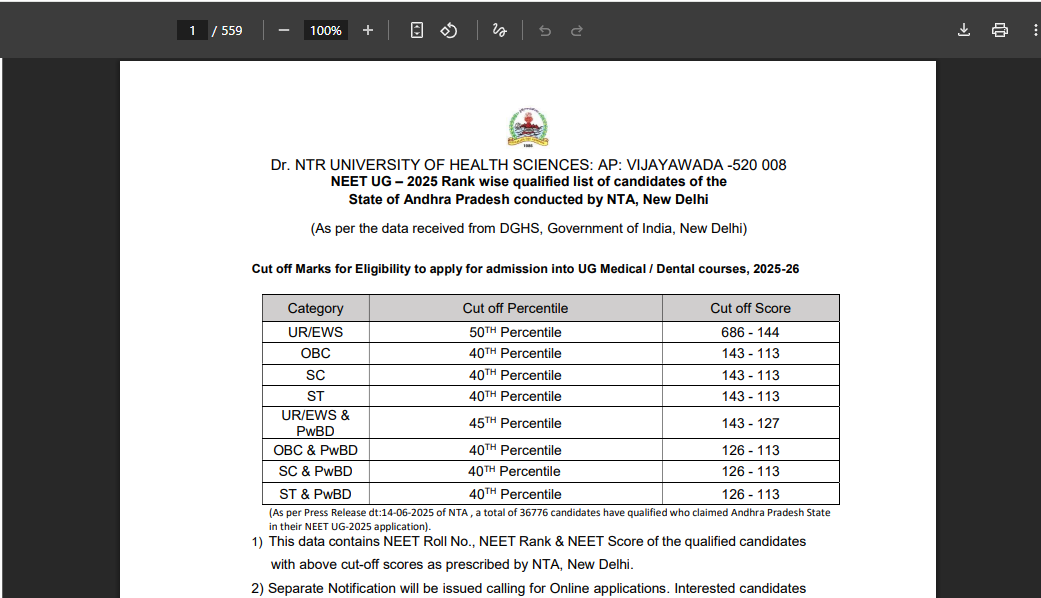Click the Category column header
The width and height of the screenshot is (1041, 598).
point(315,309)
